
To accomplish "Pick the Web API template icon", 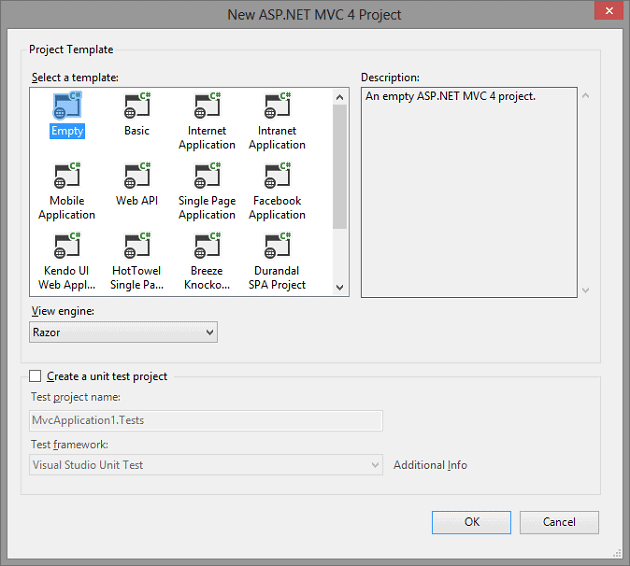I will [137, 176].
